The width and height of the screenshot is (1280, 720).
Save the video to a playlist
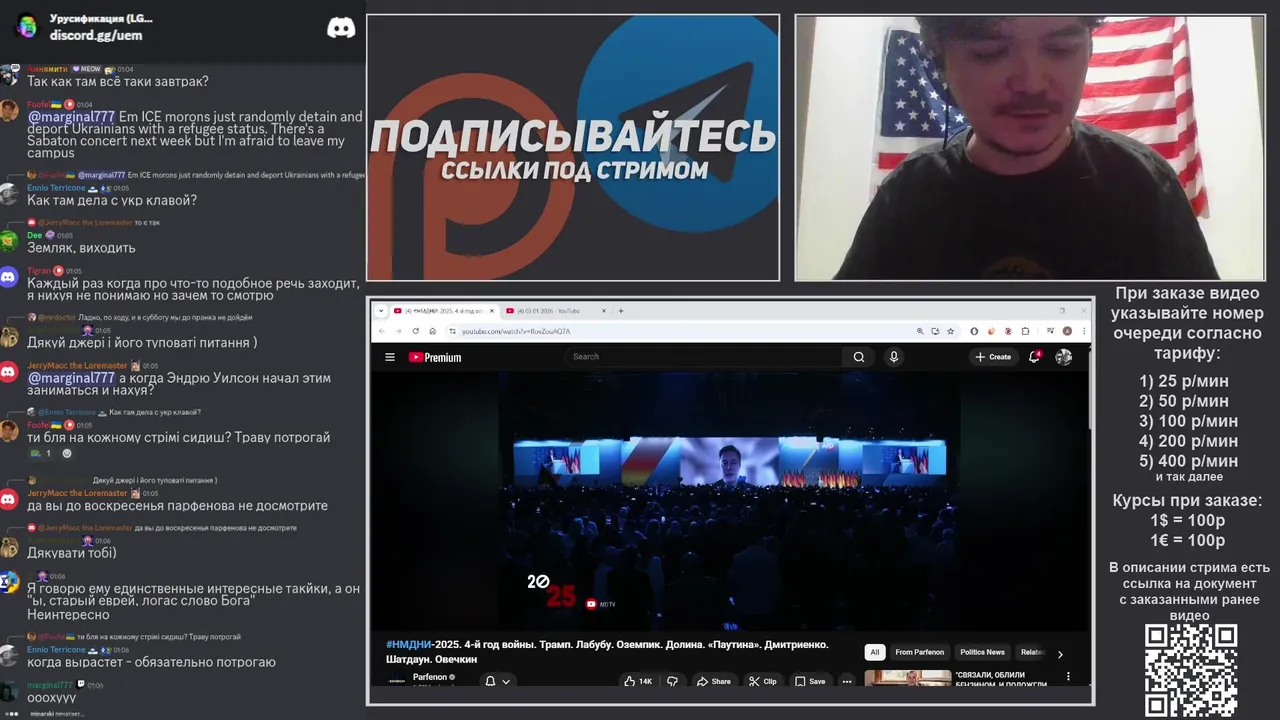tap(810, 681)
